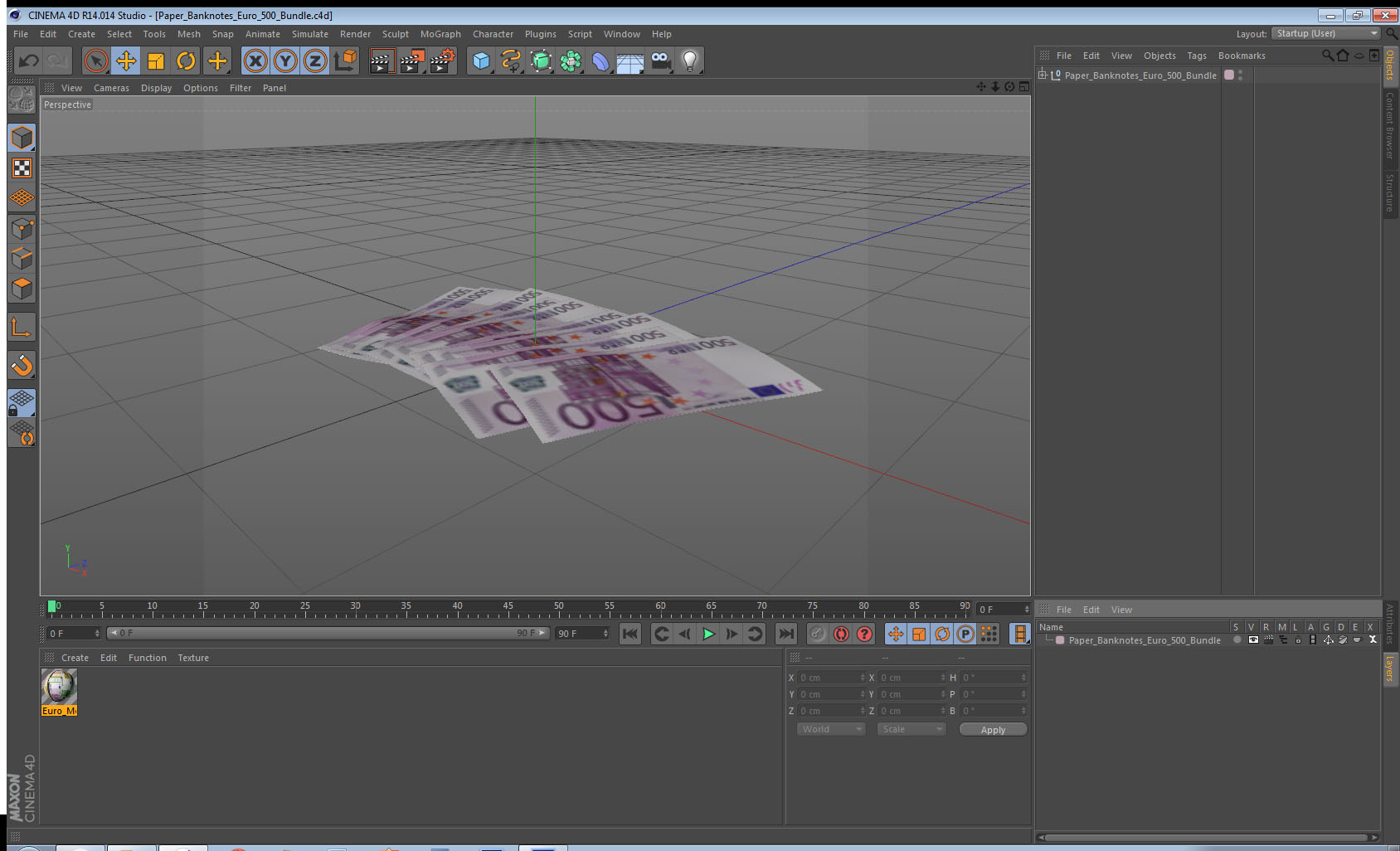Go to end of animation
Viewport: 1400px width, 851px height.
(x=785, y=634)
